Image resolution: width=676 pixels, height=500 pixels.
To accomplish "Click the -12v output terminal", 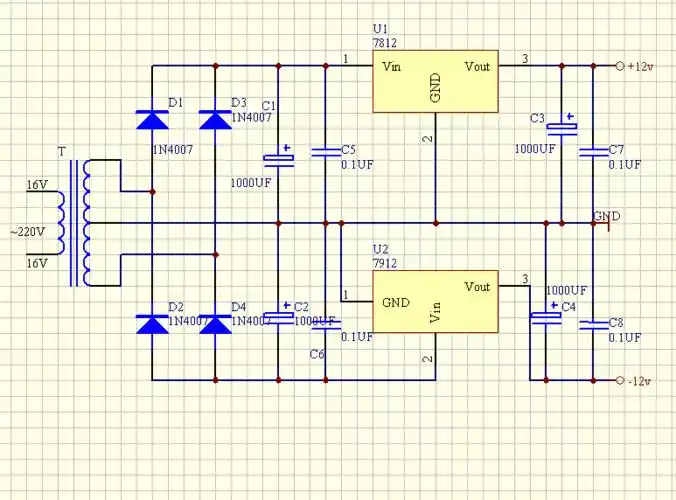I will coord(620,381).
